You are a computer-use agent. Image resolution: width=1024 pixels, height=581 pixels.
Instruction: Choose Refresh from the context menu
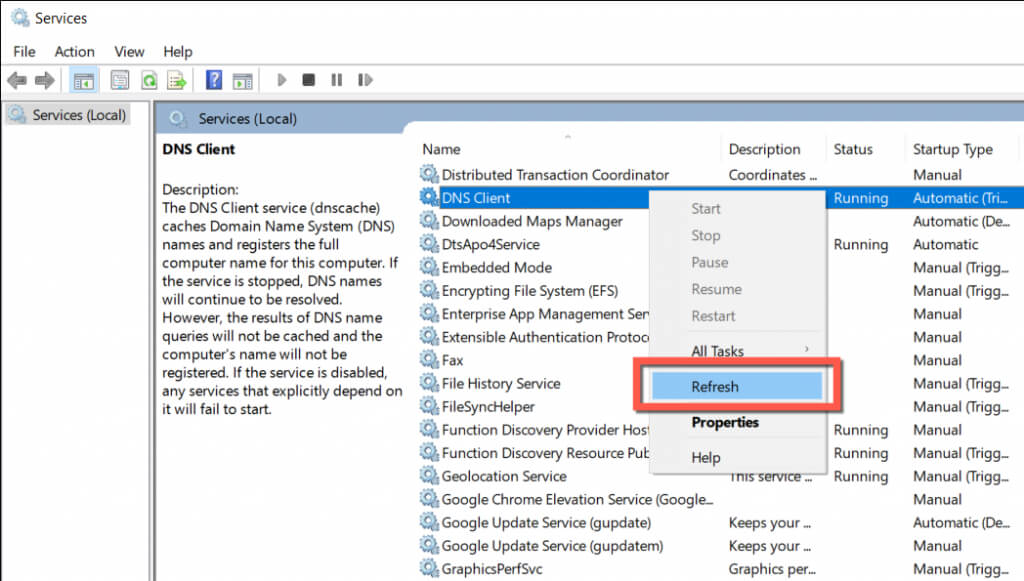(715, 387)
